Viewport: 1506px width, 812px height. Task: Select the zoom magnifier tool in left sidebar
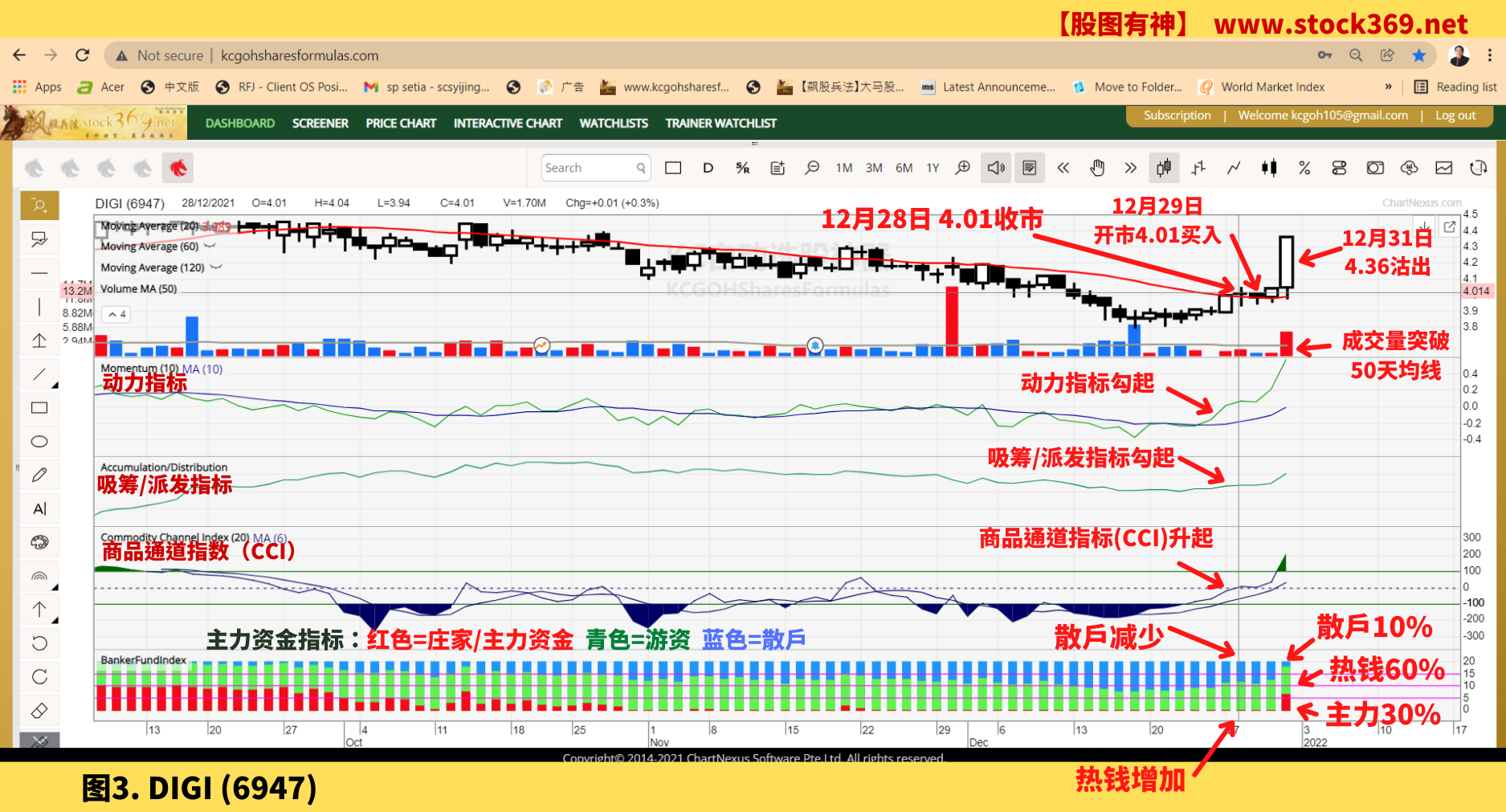point(39,206)
